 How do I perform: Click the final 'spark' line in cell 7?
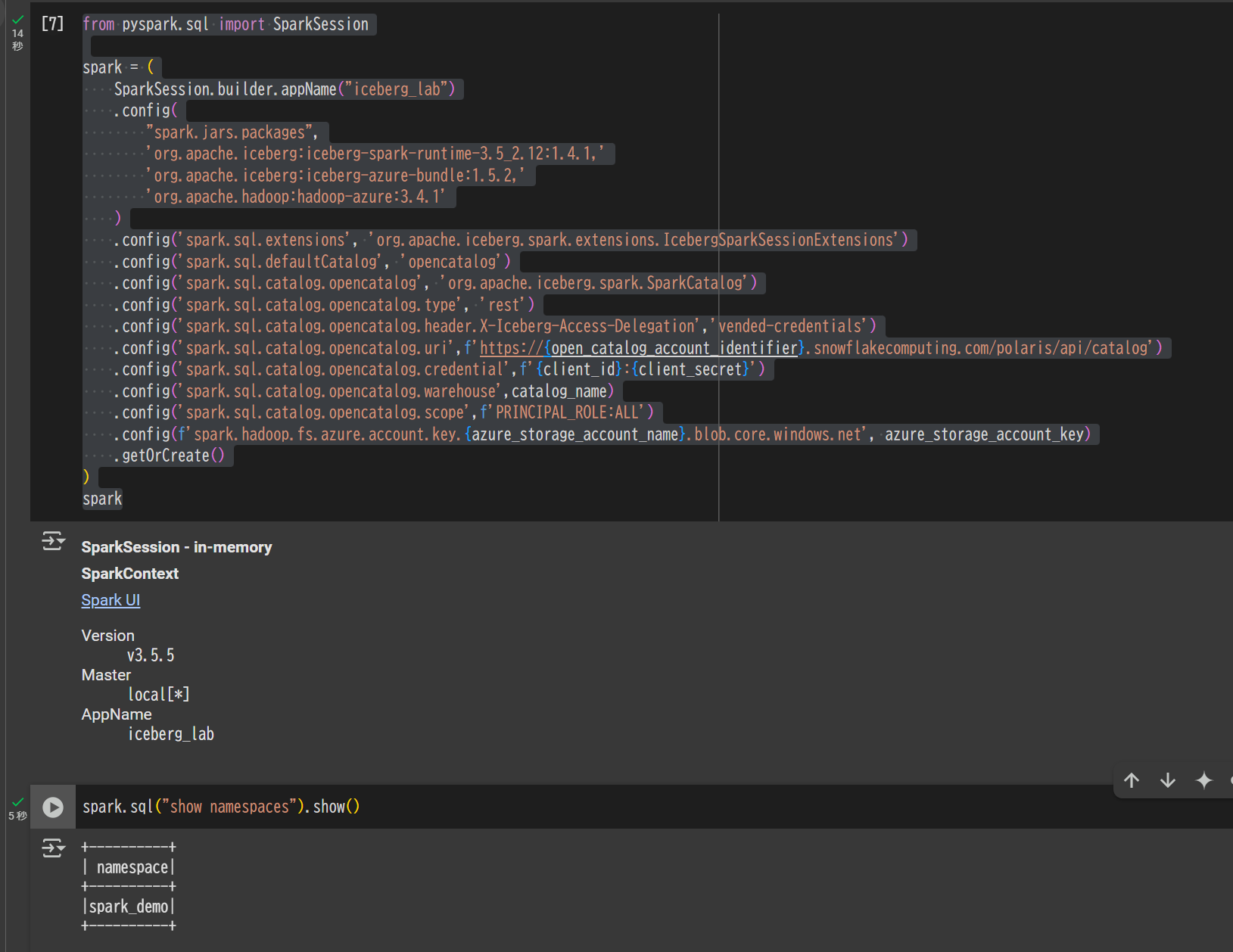[102, 499]
